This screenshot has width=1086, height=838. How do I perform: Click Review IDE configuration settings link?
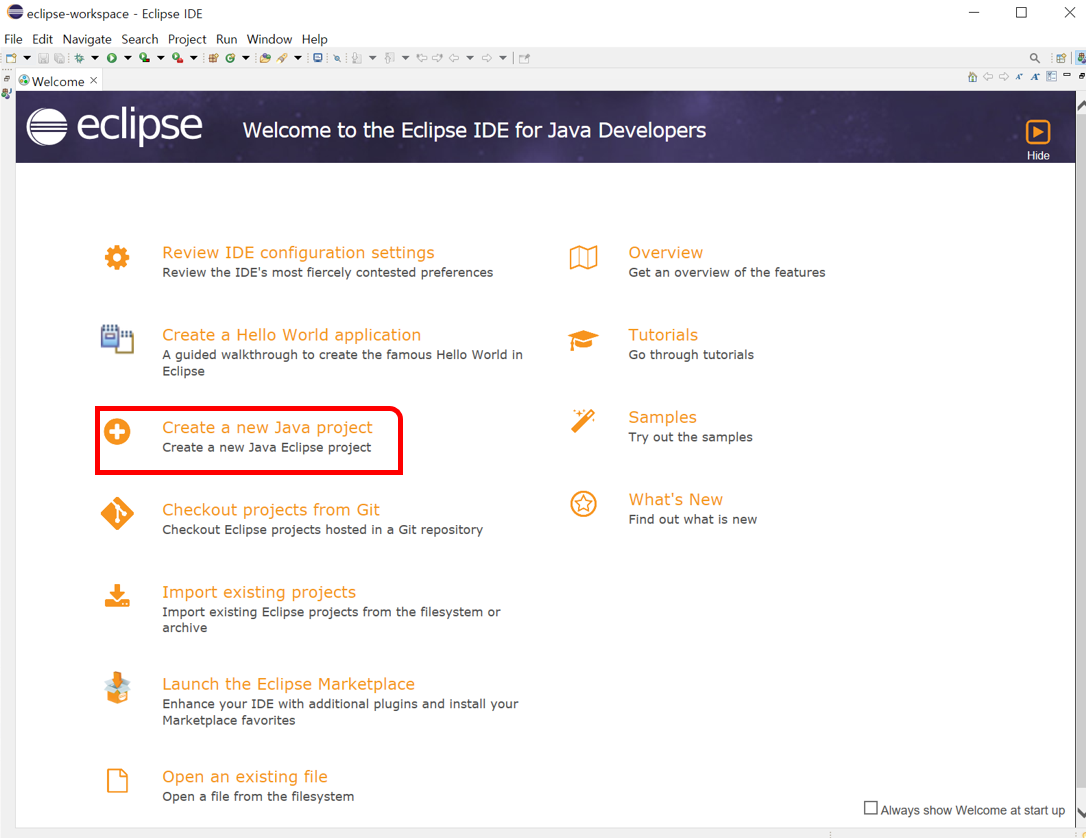tap(299, 253)
